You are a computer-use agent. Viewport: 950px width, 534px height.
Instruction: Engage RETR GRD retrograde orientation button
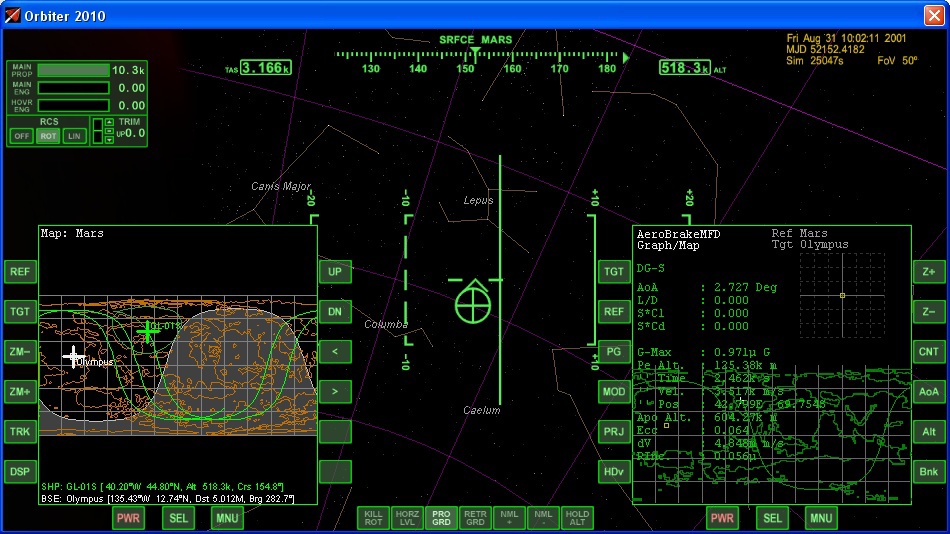(x=475, y=517)
